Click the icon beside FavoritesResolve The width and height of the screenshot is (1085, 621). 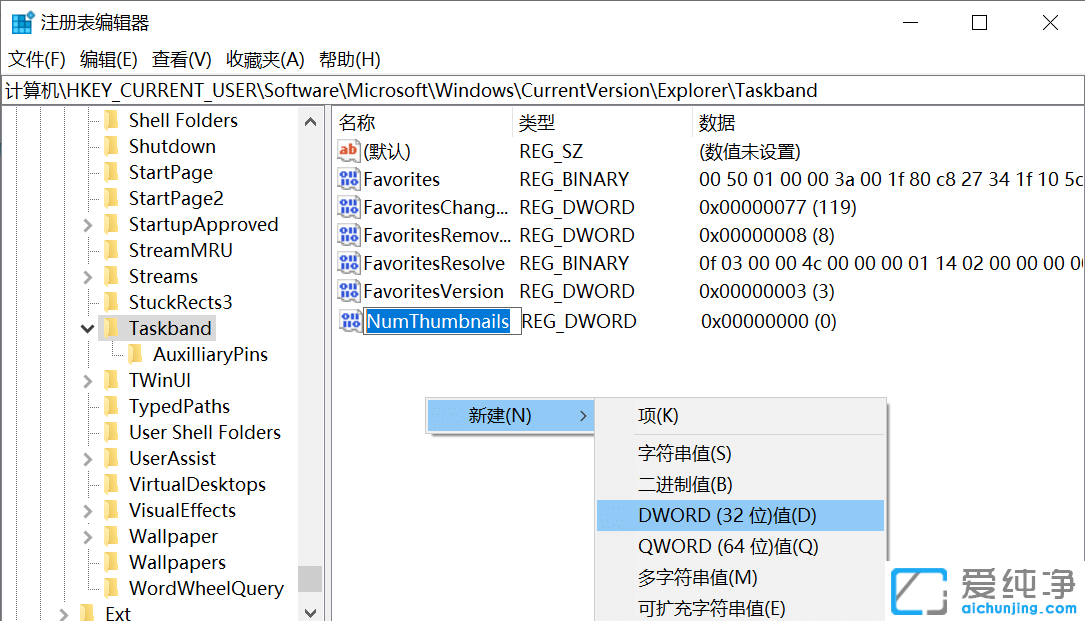[348, 263]
